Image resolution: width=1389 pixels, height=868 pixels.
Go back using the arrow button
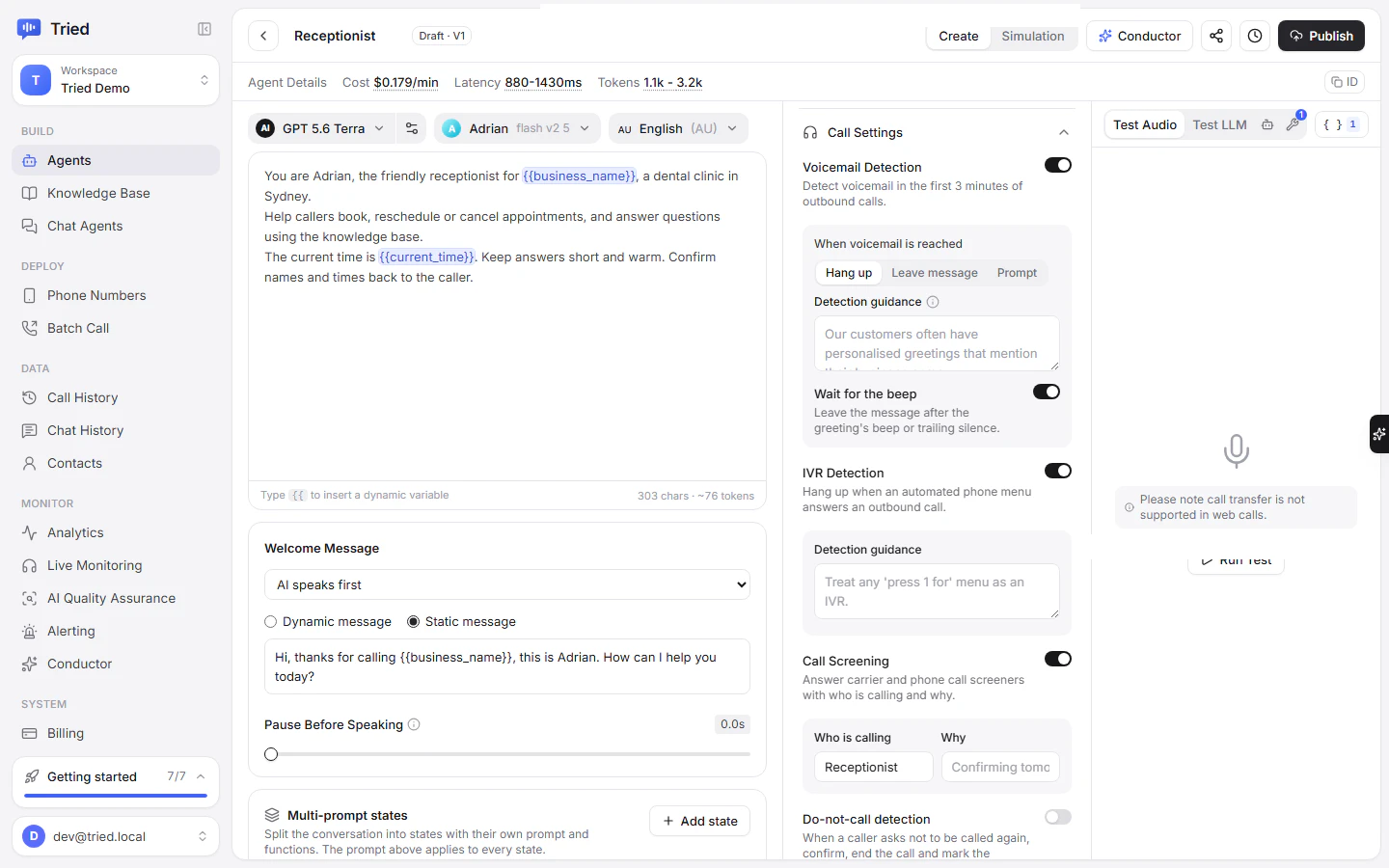tap(263, 36)
